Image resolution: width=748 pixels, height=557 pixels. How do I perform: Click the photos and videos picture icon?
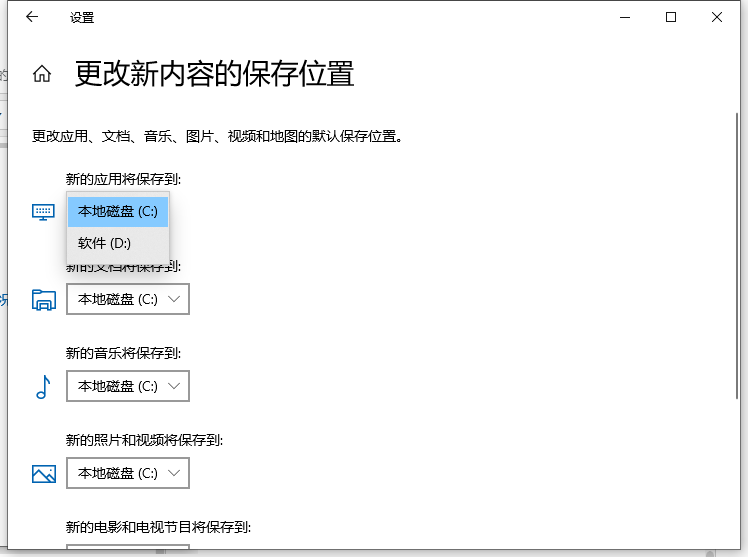[x=43, y=473]
